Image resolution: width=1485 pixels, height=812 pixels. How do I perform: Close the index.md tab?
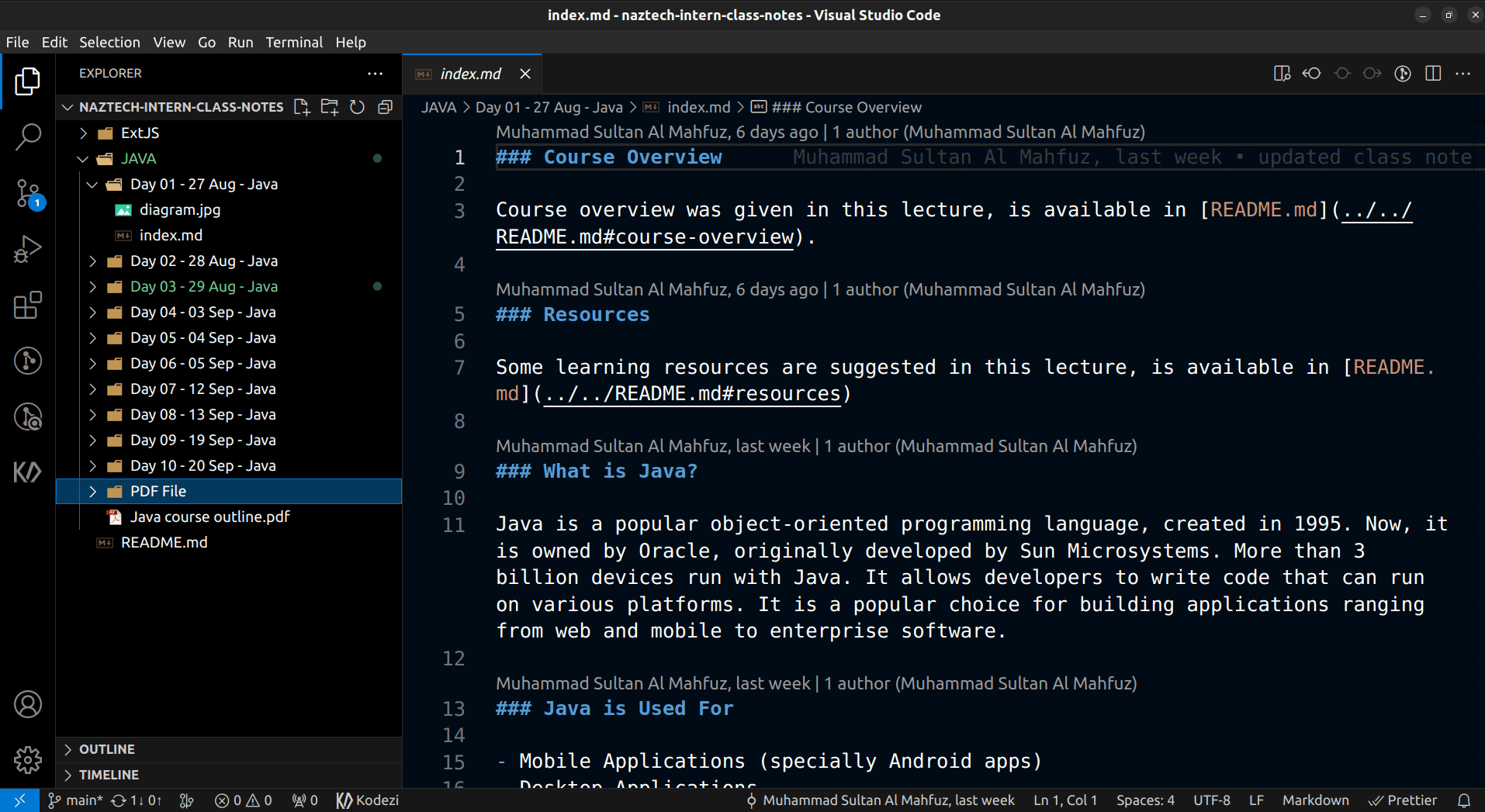click(525, 74)
